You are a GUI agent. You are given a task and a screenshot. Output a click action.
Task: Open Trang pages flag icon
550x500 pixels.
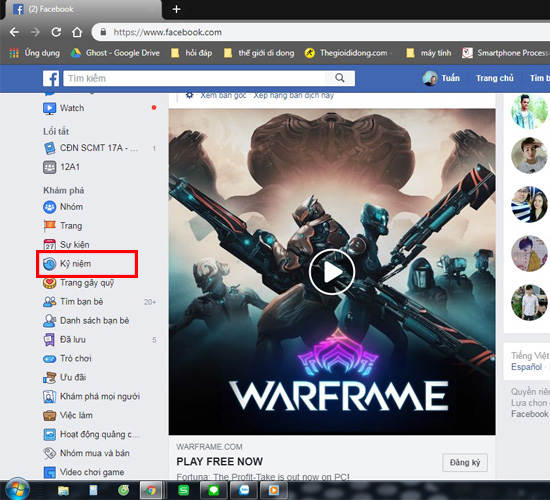pos(49,226)
